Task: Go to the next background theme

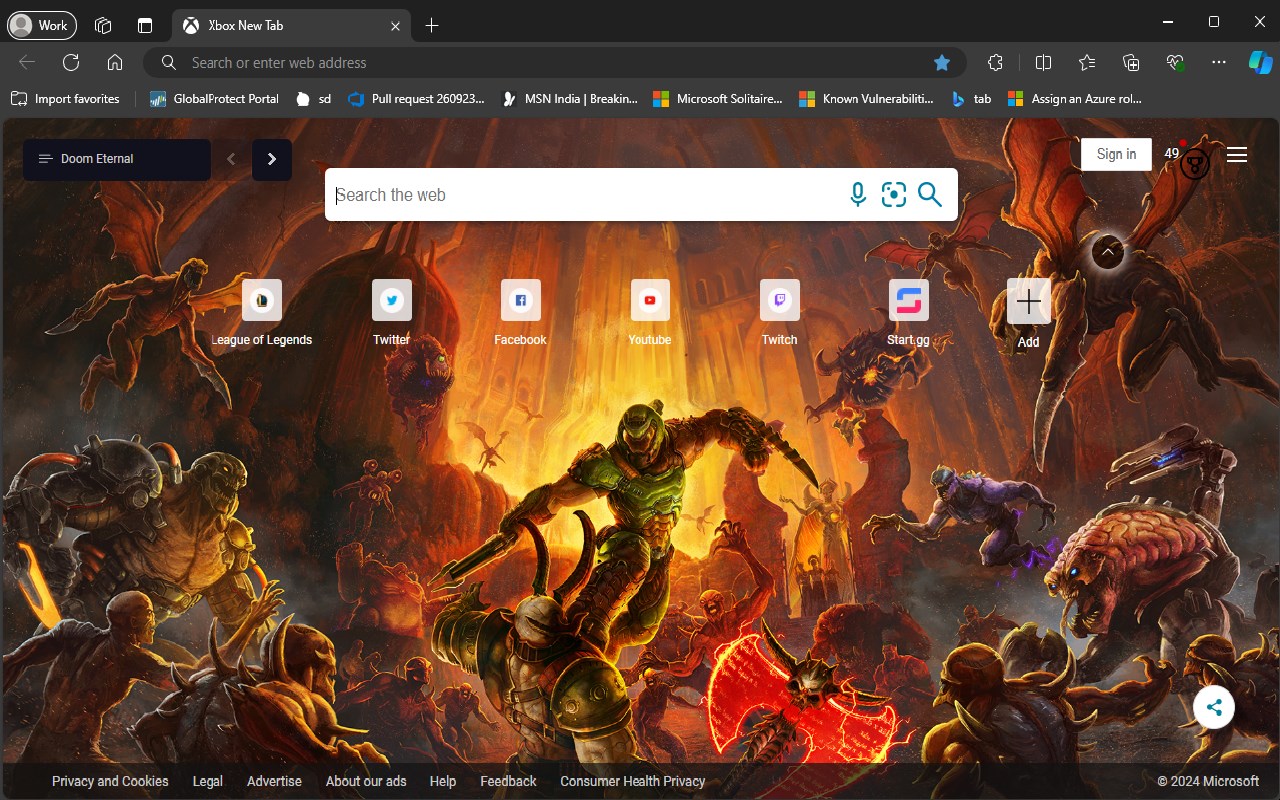Action: [272, 160]
